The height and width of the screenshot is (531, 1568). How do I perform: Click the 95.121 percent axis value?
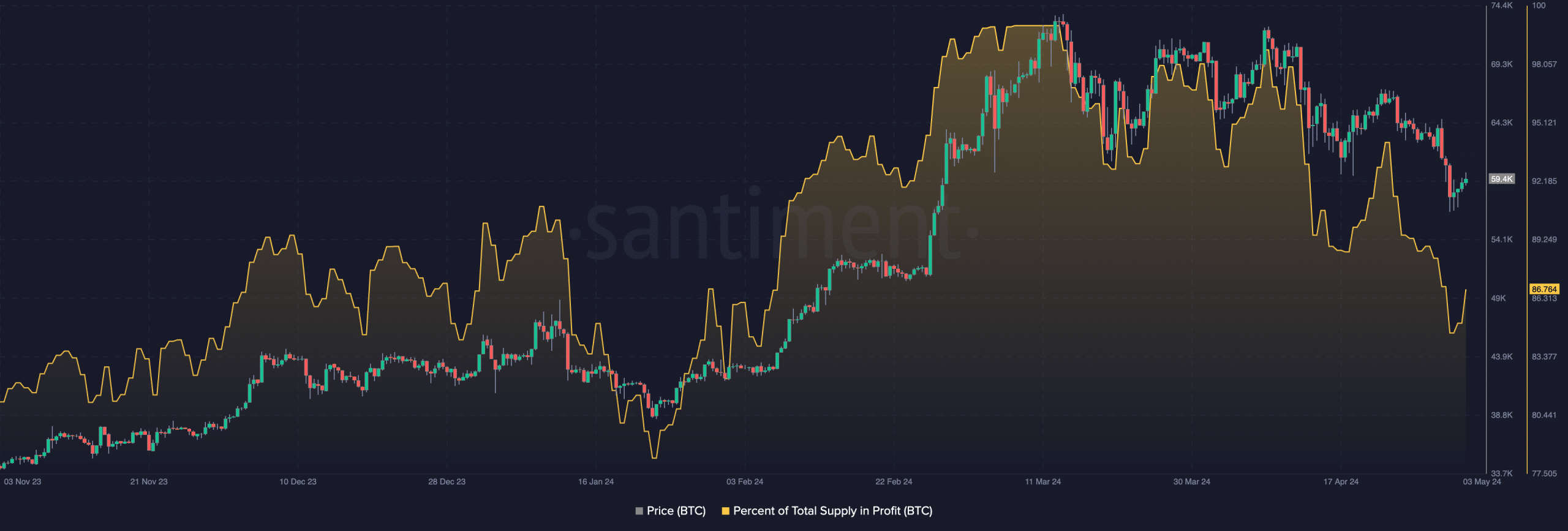pos(1544,122)
